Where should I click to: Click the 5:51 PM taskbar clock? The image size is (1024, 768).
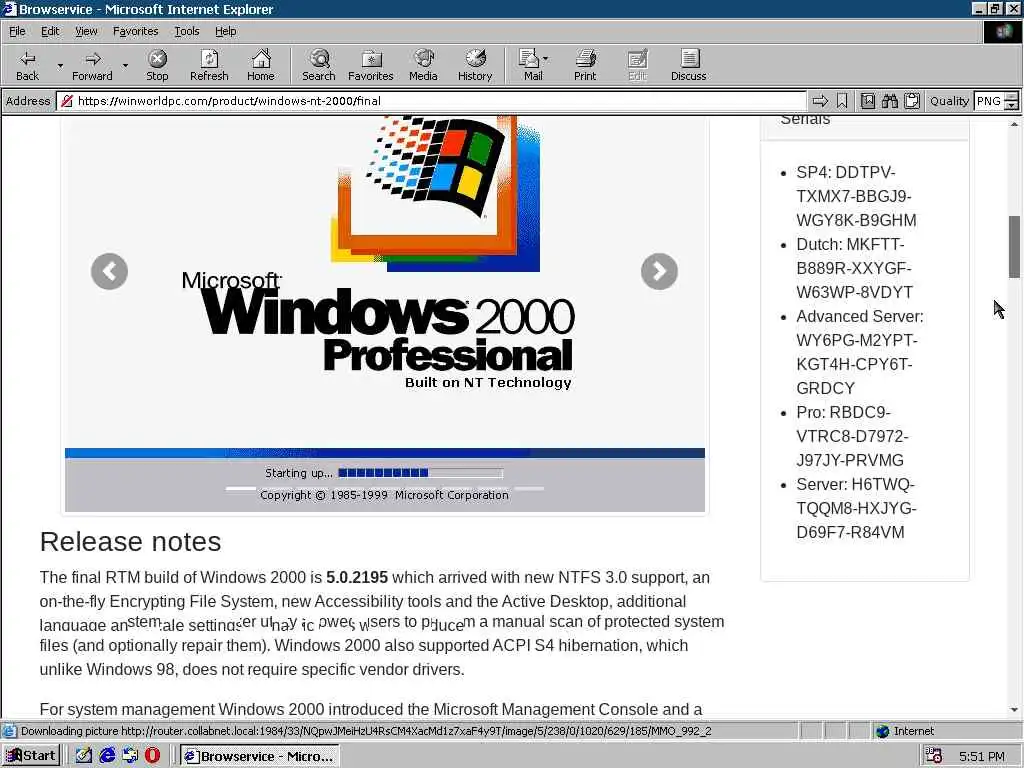tap(982, 756)
